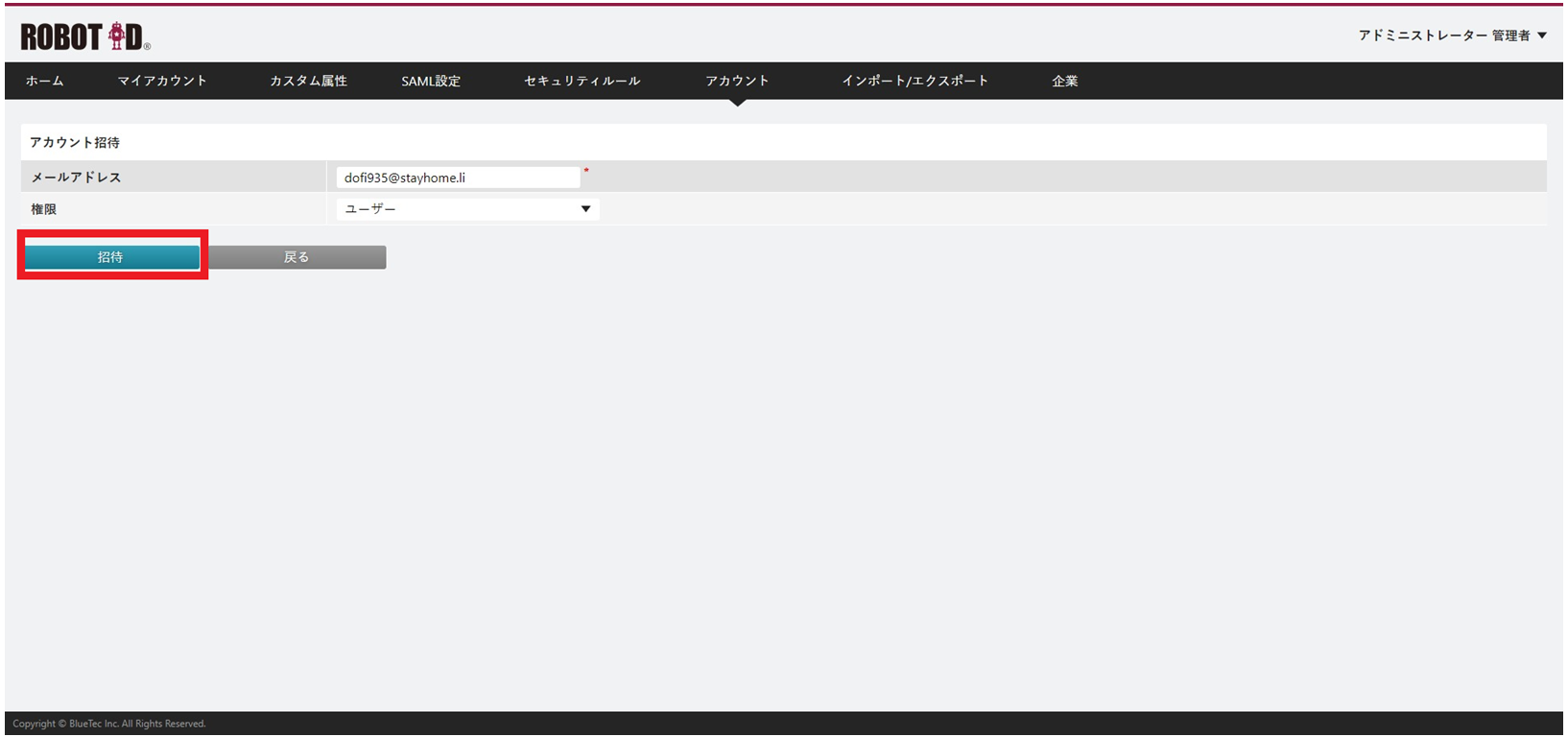The width and height of the screenshot is (1568, 737).
Task: Select the カスタム属性 menu item
Action: pos(308,81)
